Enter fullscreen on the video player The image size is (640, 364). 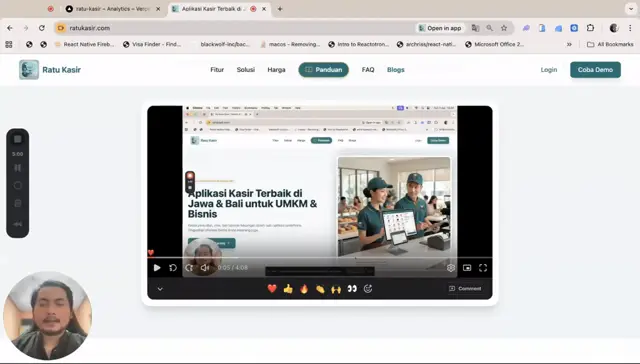click(483, 268)
